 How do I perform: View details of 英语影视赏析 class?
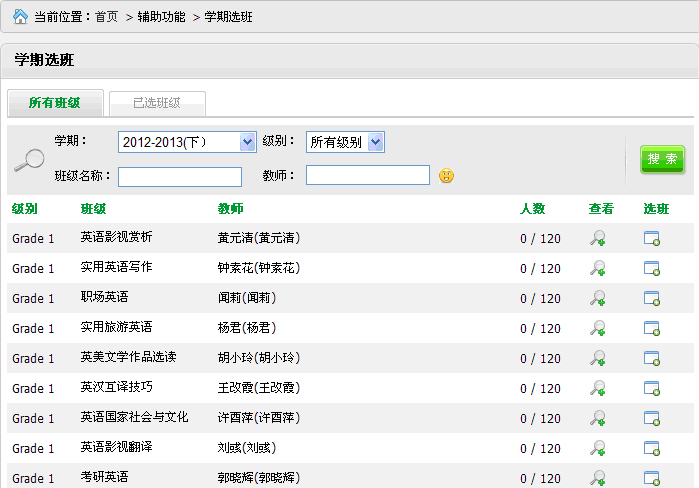tap(598, 238)
